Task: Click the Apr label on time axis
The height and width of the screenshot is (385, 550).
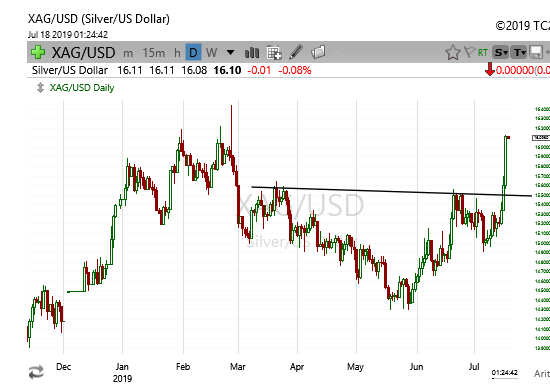Action: point(297,367)
